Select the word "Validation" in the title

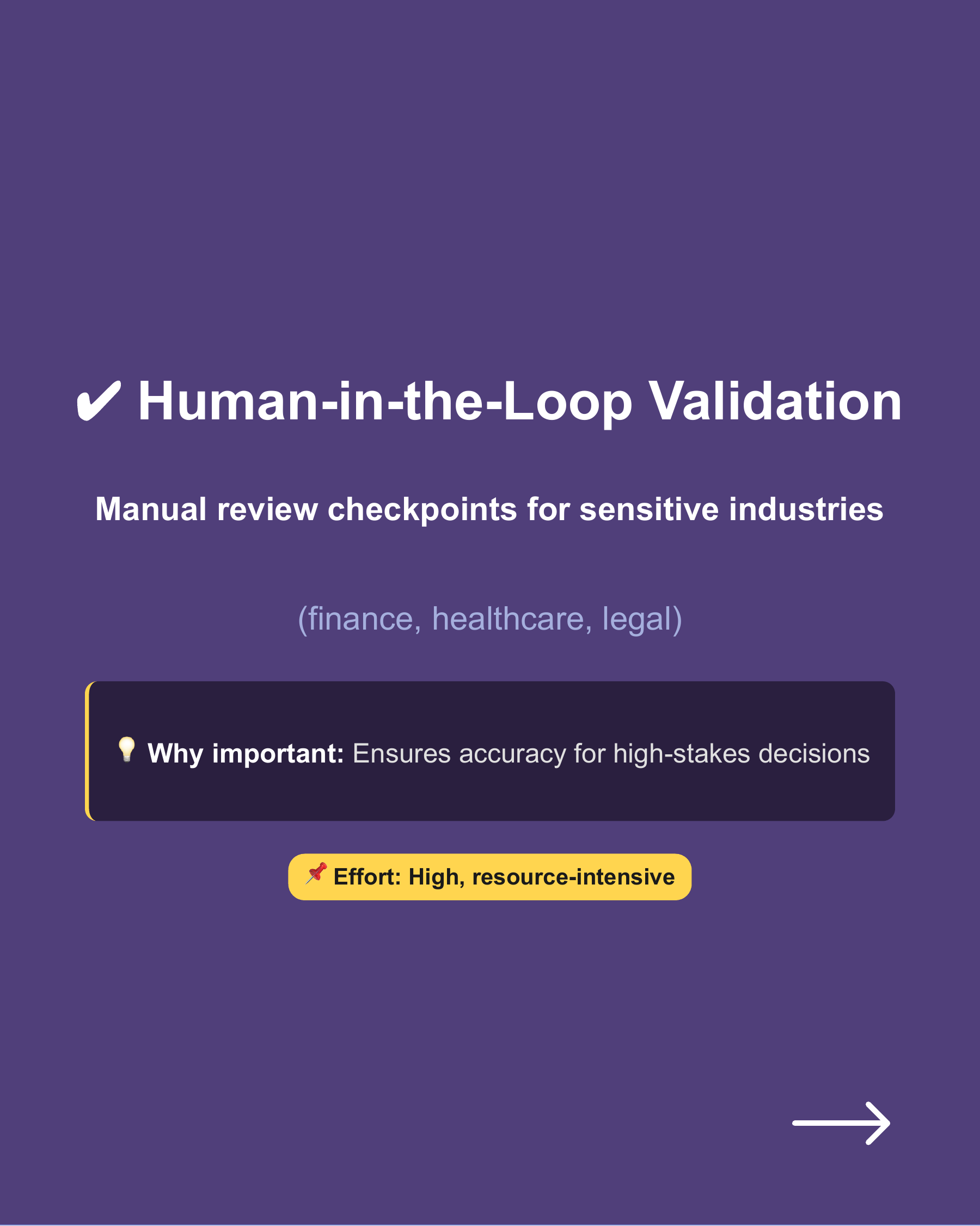(775, 401)
